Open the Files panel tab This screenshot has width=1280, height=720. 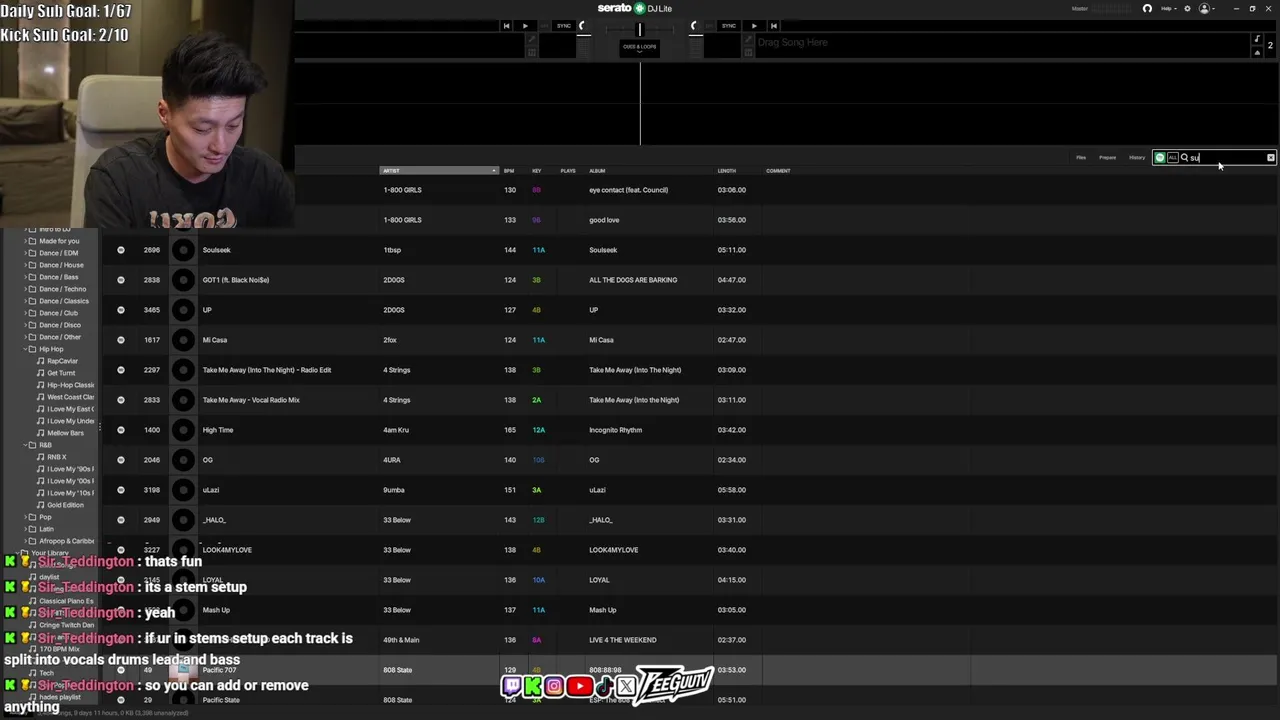tap(1081, 157)
